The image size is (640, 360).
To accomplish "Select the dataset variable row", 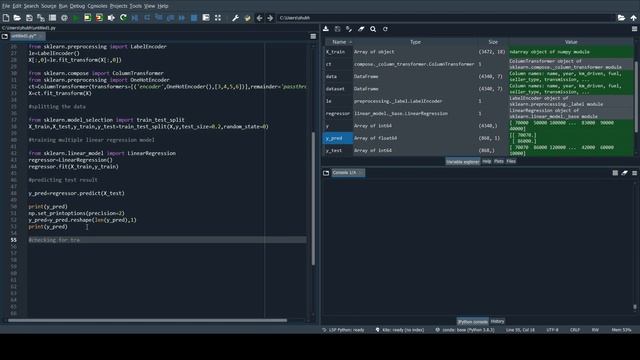I will (479, 89).
